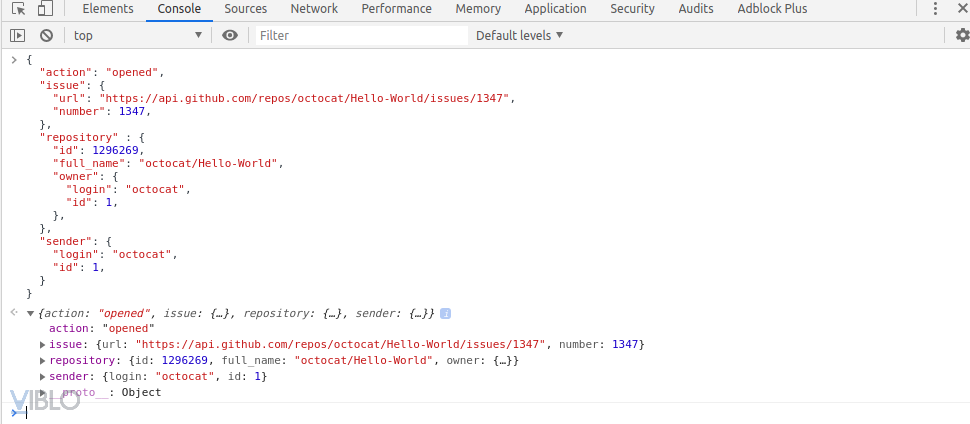Click the console prompt input line

[400, 412]
